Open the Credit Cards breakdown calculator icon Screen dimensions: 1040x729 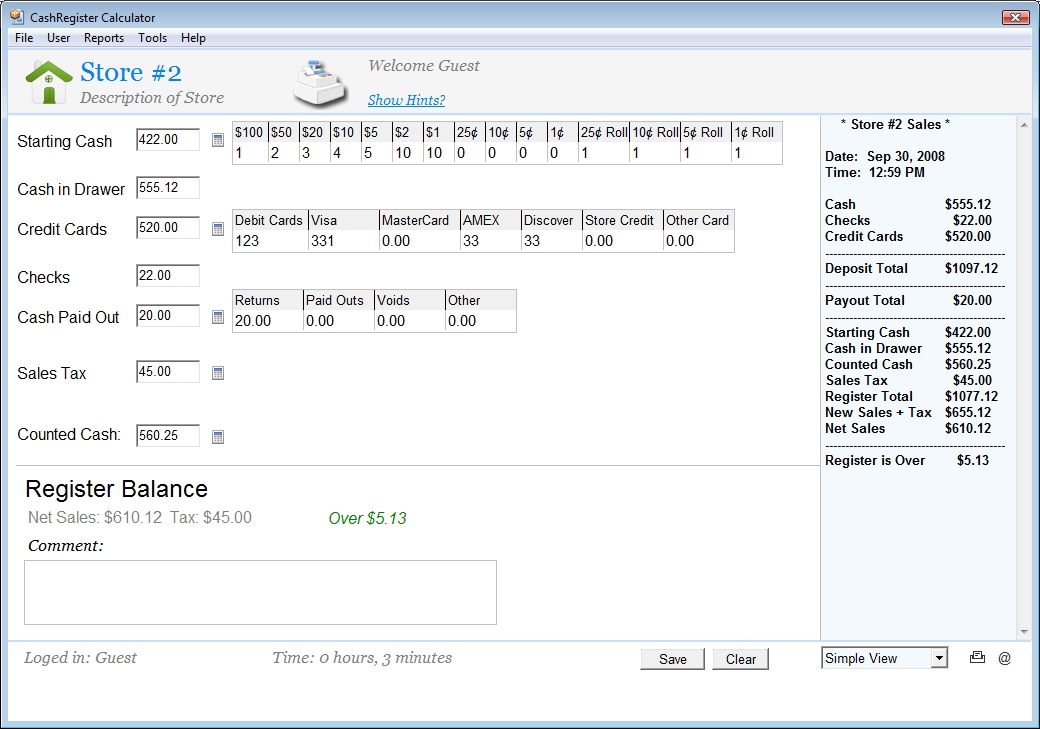(217, 228)
